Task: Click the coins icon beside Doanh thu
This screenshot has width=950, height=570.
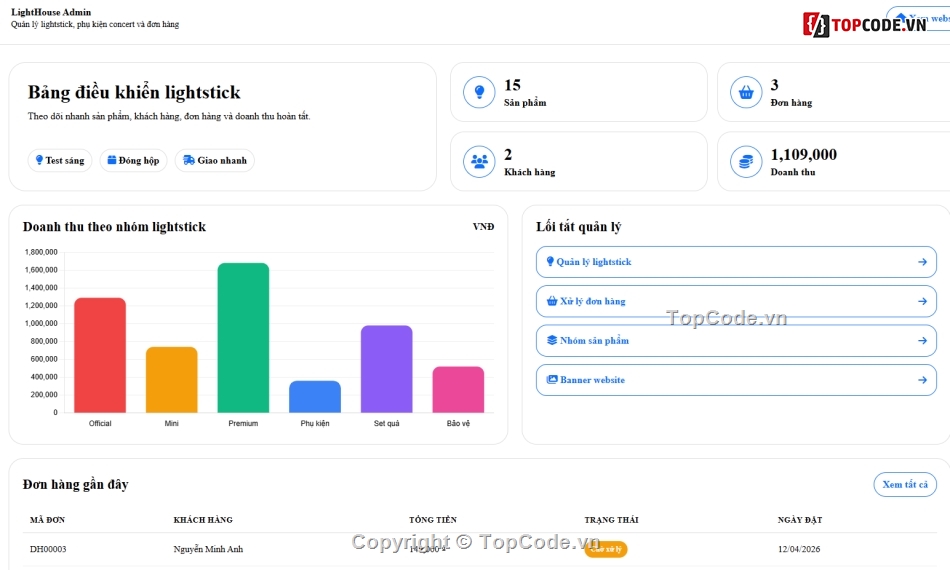Action: point(746,162)
